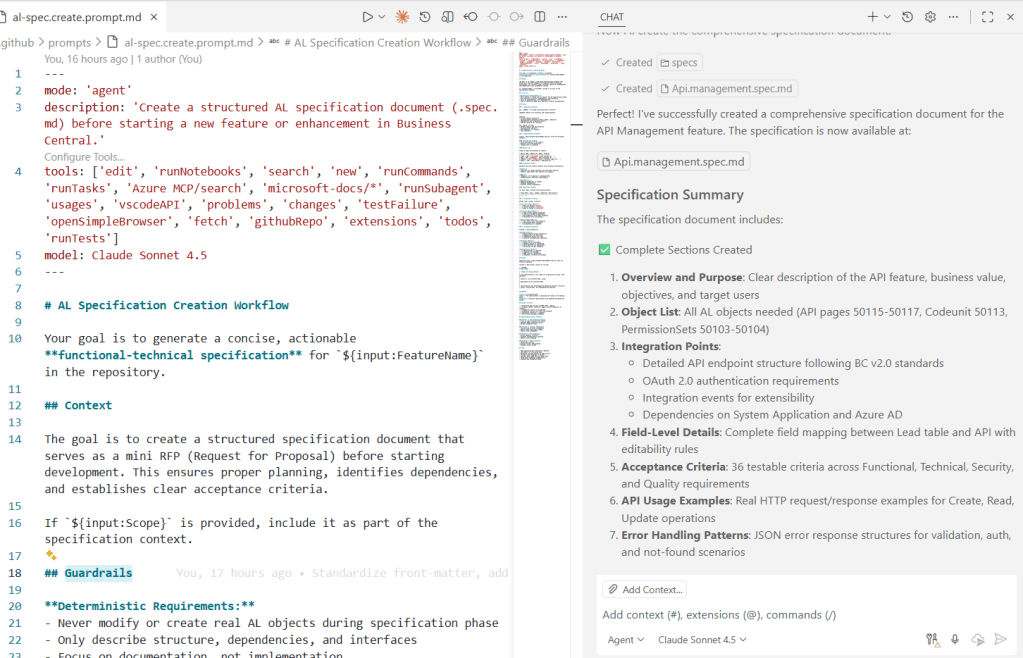Image resolution: width=1023 pixels, height=658 pixels.
Task: Open Claude Sonnet 4.5 model picker
Action: tap(702, 640)
